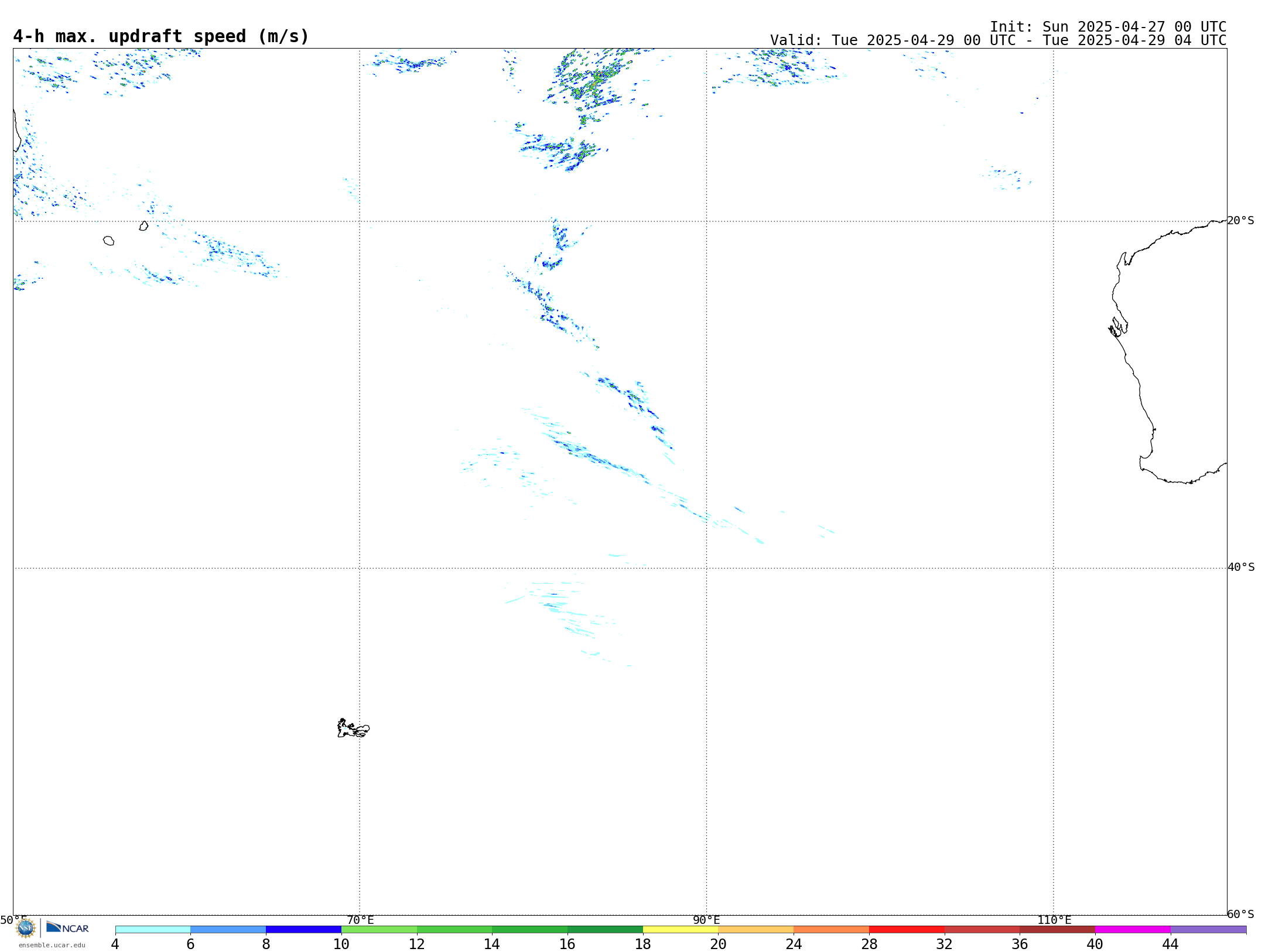This screenshot has height=952, width=1265.
Task: Click the 110°E longitude label
Action: pyautogui.click(x=1054, y=920)
